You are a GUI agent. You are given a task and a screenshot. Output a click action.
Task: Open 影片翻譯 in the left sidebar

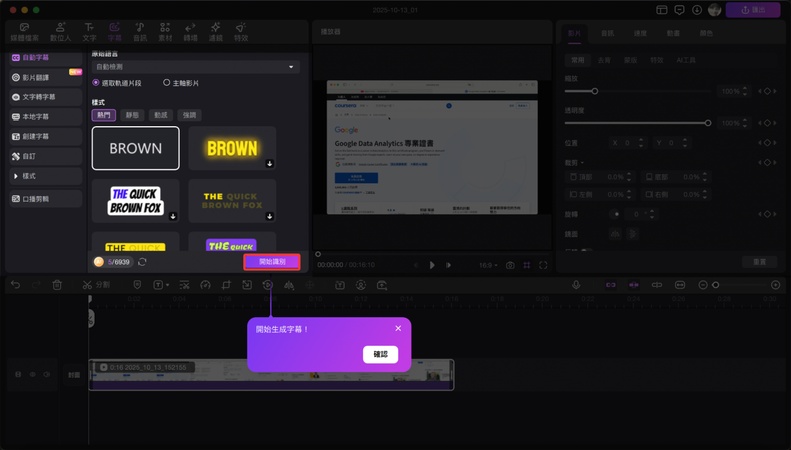[40, 77]
